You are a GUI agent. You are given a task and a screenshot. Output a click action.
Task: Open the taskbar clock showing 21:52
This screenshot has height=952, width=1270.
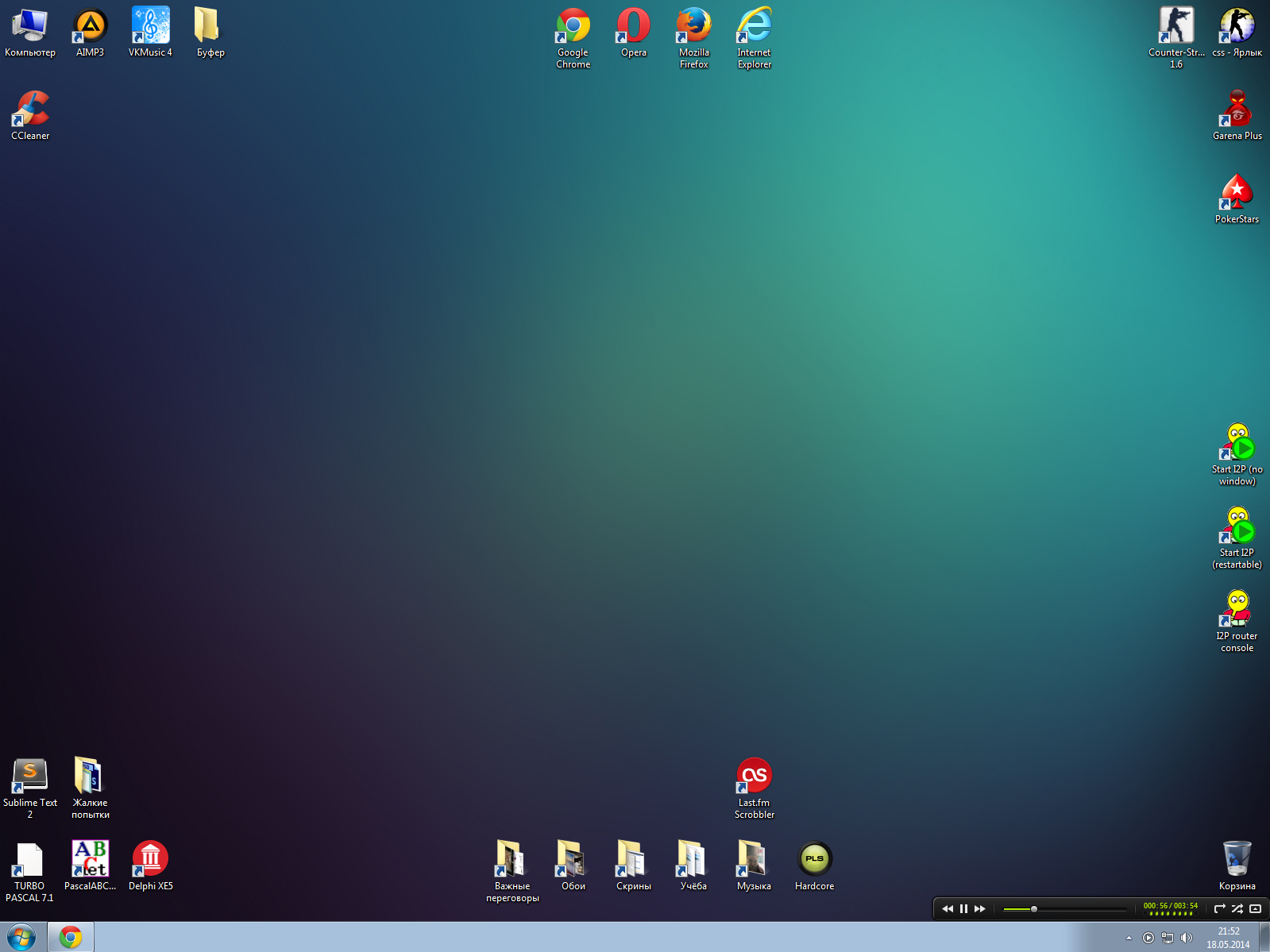click(x=1229, y=938)
